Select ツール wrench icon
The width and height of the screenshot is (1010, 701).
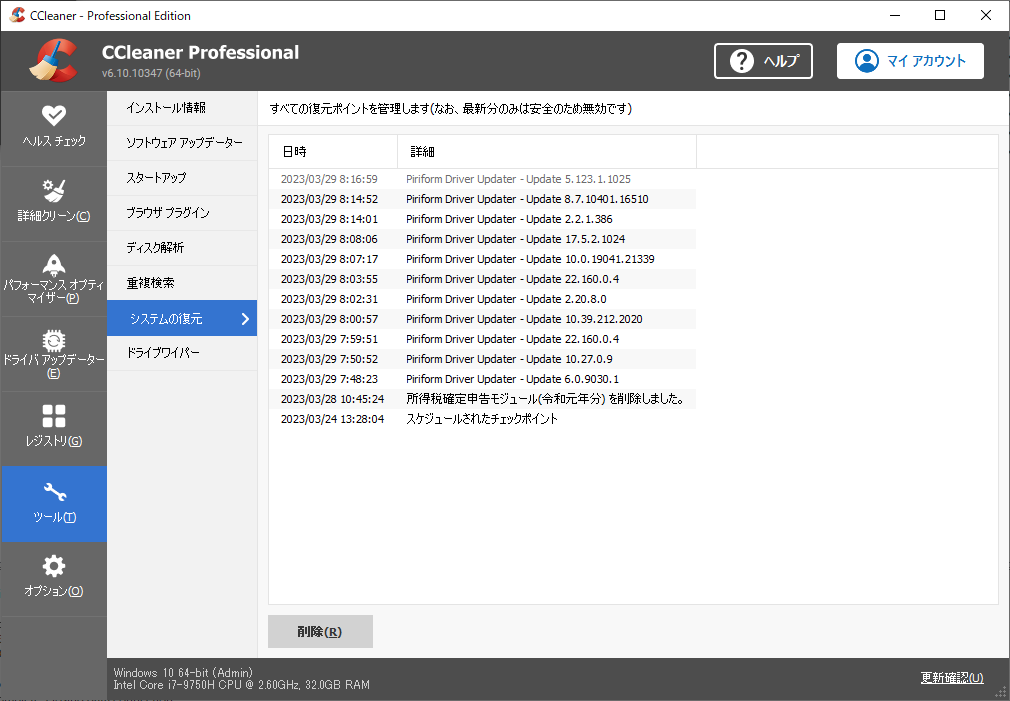pyautogui.click(x=54, y=492)
